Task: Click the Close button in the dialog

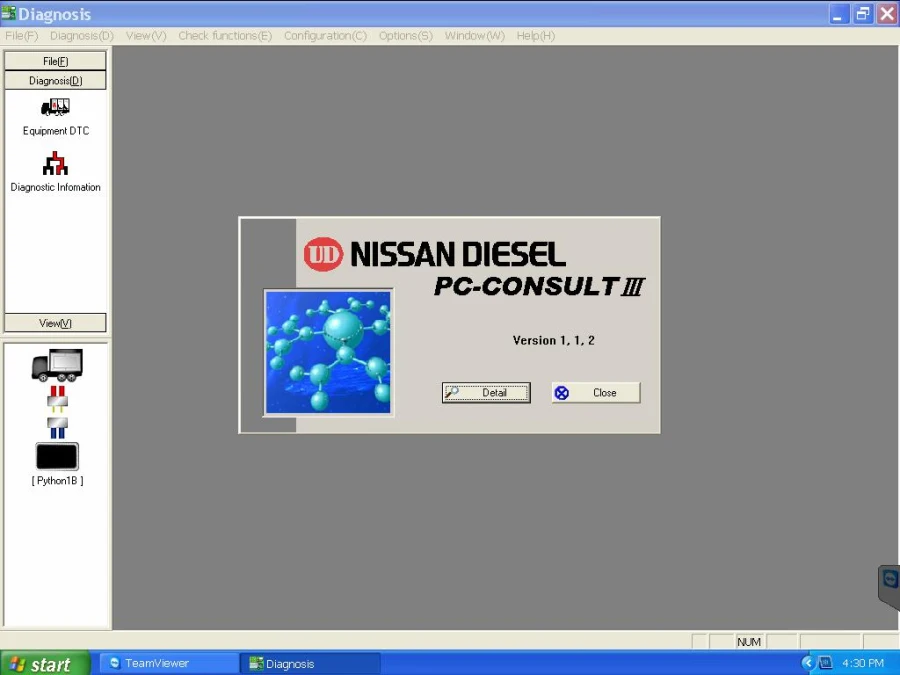Action: pos(596,393)
